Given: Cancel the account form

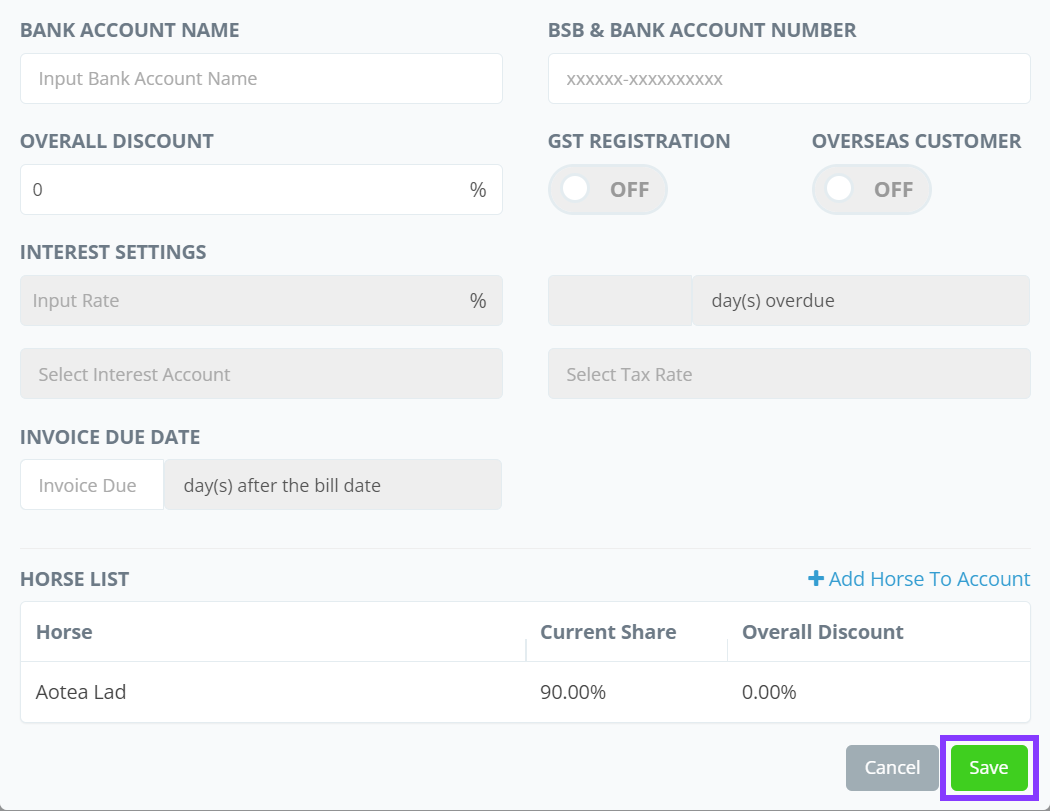Looking at the screenshot, I should (x=892, y=768).
